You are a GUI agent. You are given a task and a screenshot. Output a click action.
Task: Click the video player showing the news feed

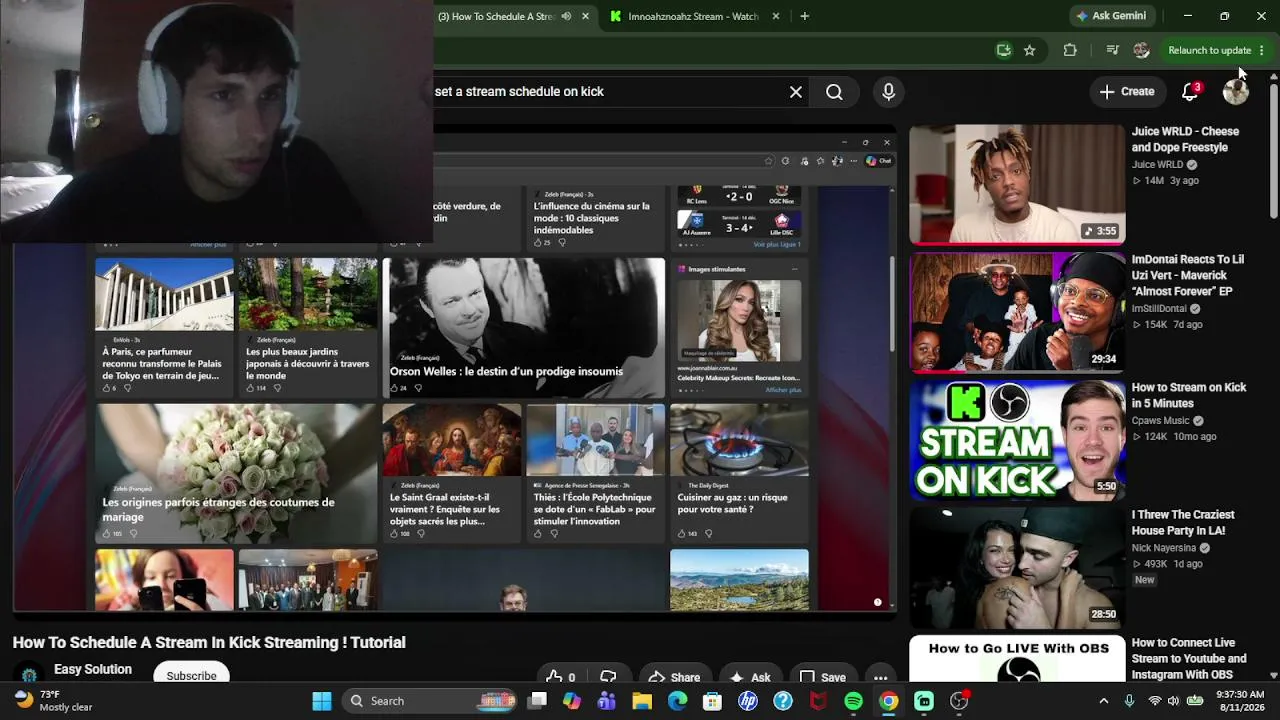click(455, 367)
